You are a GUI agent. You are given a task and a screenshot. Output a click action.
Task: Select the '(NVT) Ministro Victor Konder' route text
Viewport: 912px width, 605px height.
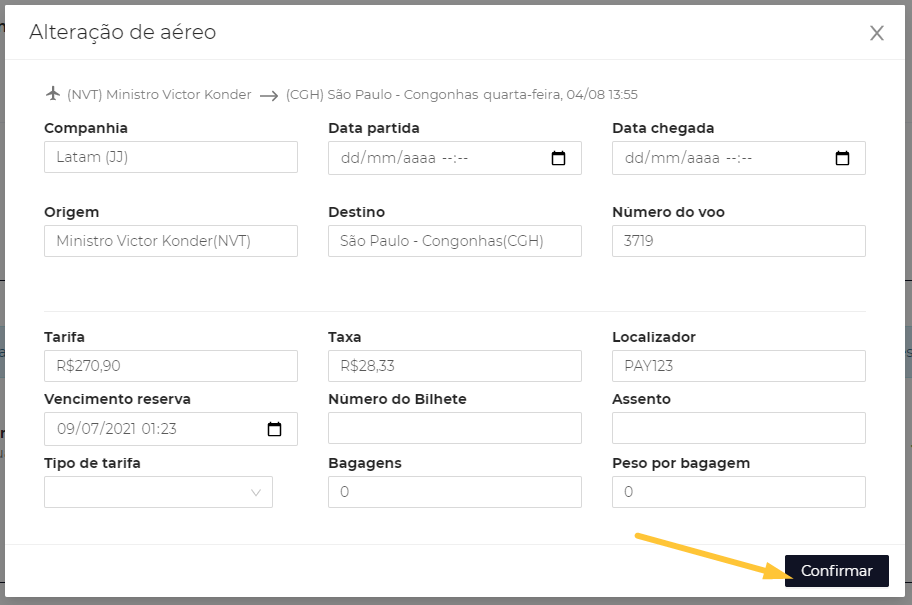point(159,95)
